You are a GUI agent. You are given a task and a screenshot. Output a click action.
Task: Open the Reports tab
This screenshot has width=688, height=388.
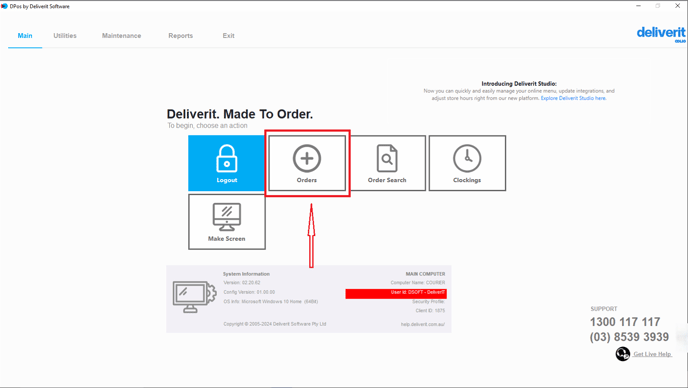coord(180,36)
